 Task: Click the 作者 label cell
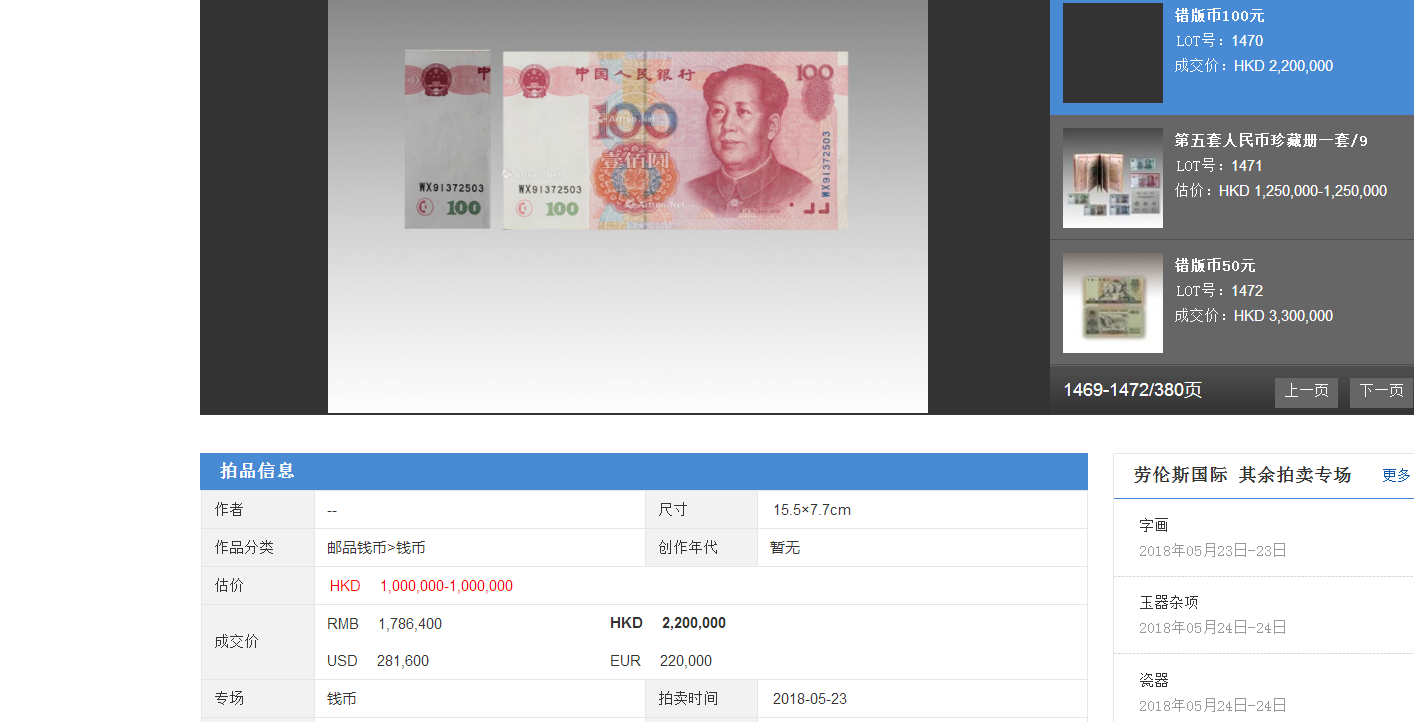coord(258,510)
